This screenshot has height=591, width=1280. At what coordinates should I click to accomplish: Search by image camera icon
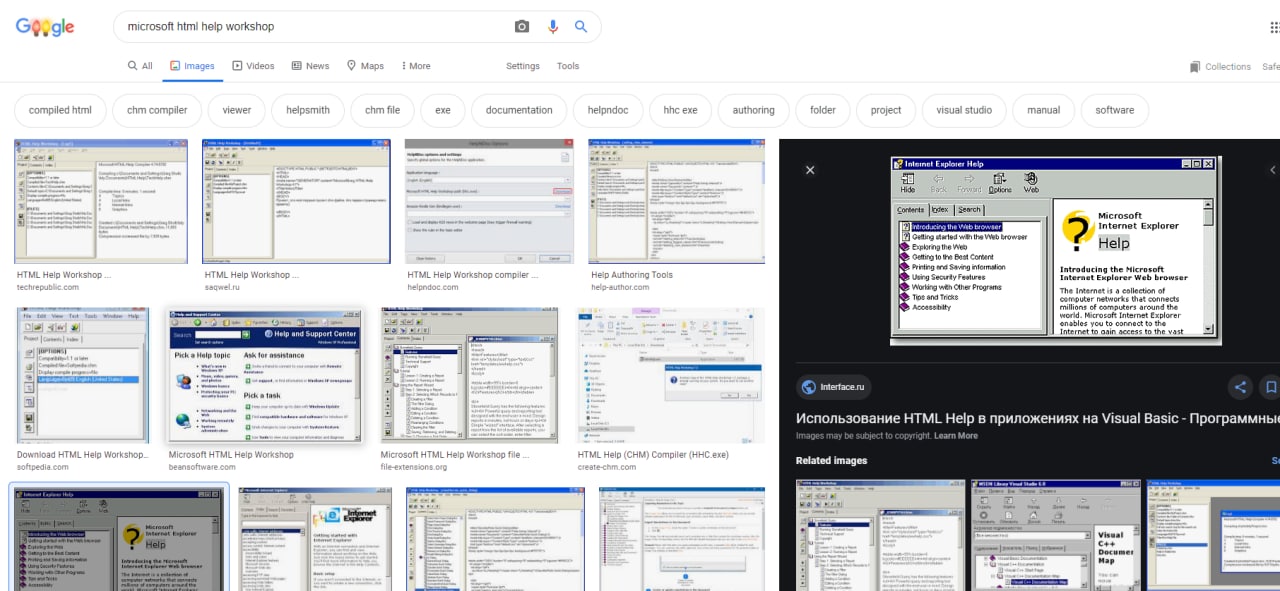[522, 27]
